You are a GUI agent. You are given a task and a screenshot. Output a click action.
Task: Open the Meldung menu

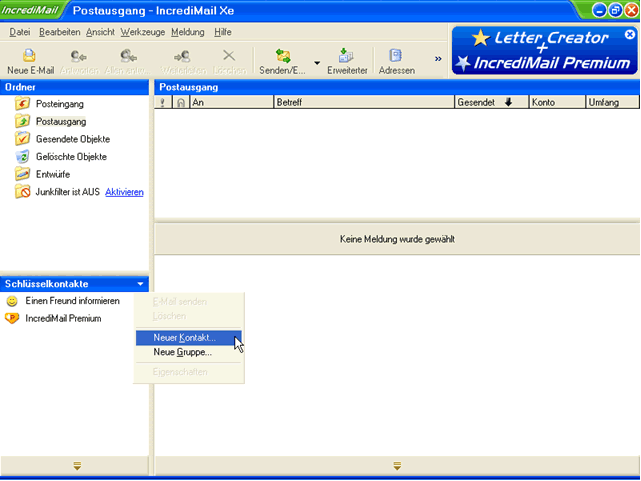[x=188, y=32]
